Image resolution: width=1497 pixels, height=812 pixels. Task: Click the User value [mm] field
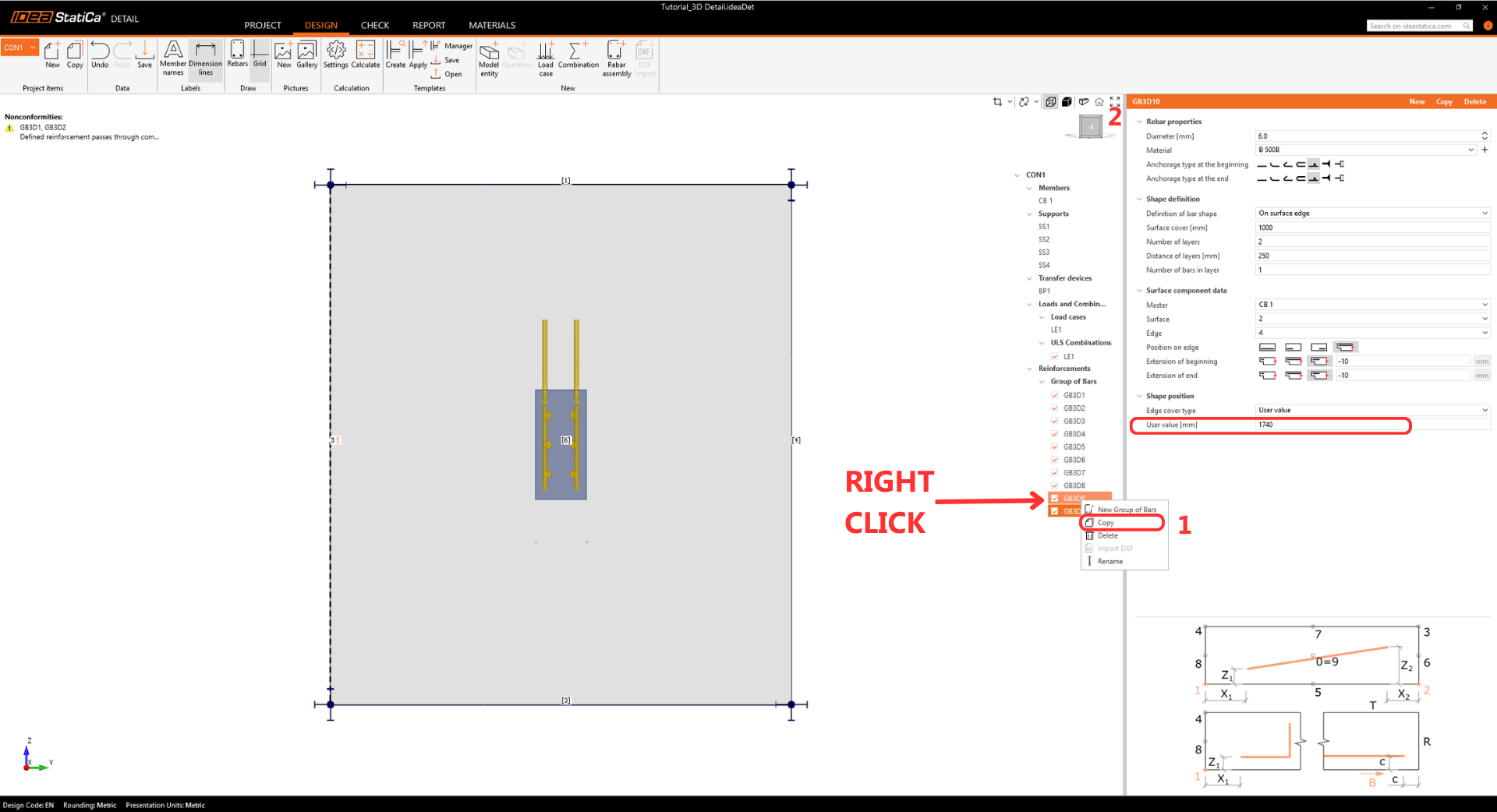tap(1373, 425)
